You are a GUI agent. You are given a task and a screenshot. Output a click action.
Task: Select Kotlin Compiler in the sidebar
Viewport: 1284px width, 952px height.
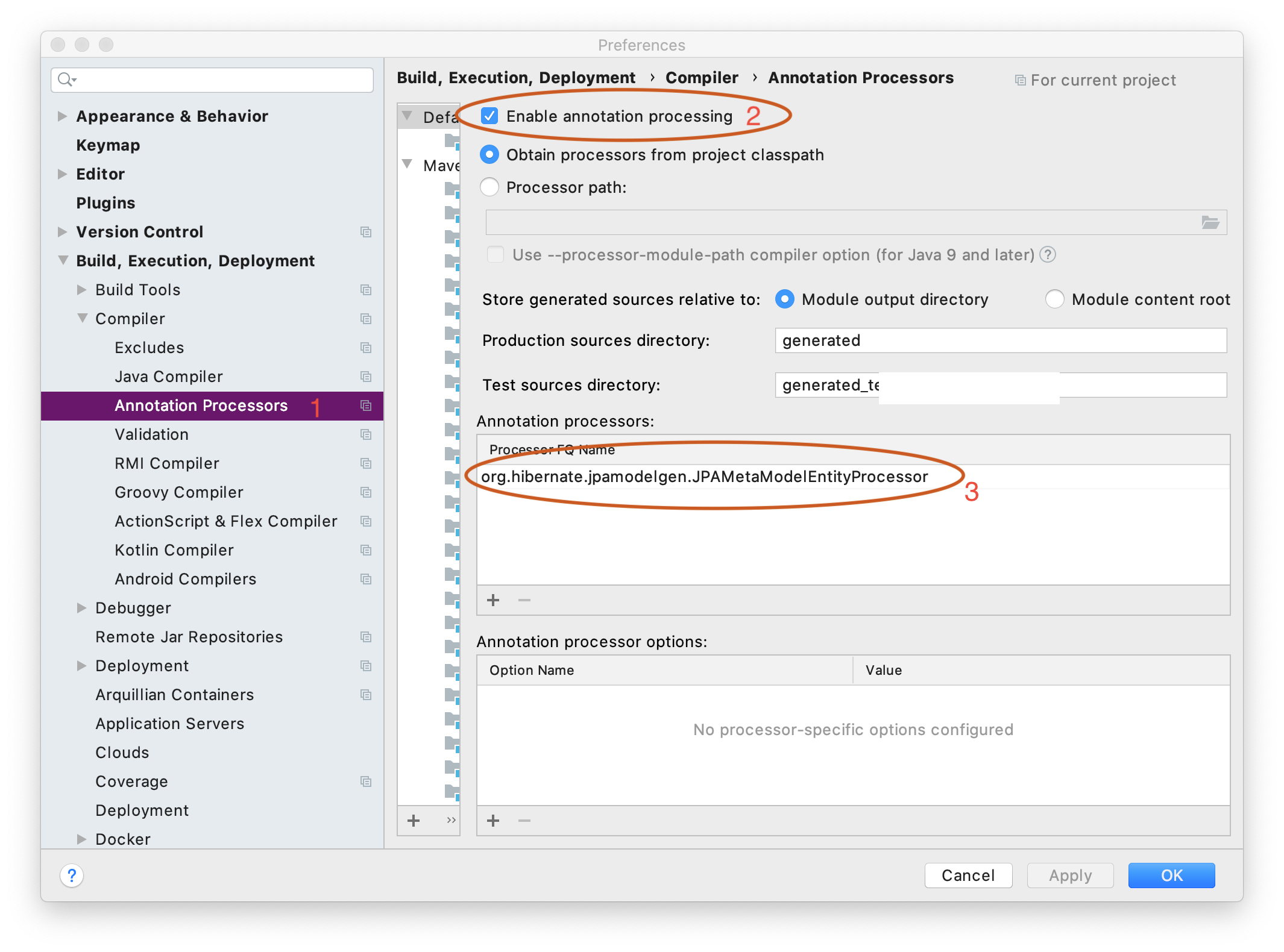(174, 550)
